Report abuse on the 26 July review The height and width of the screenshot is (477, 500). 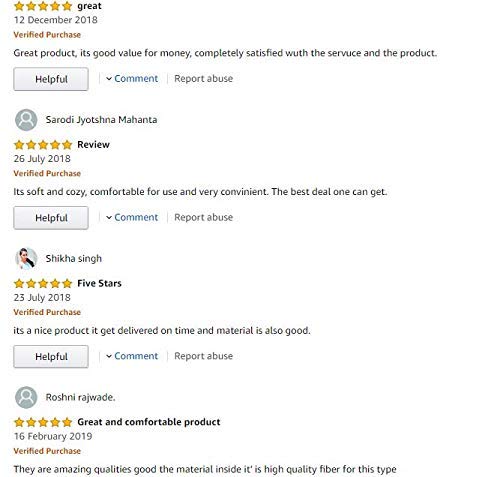(204, 217)
